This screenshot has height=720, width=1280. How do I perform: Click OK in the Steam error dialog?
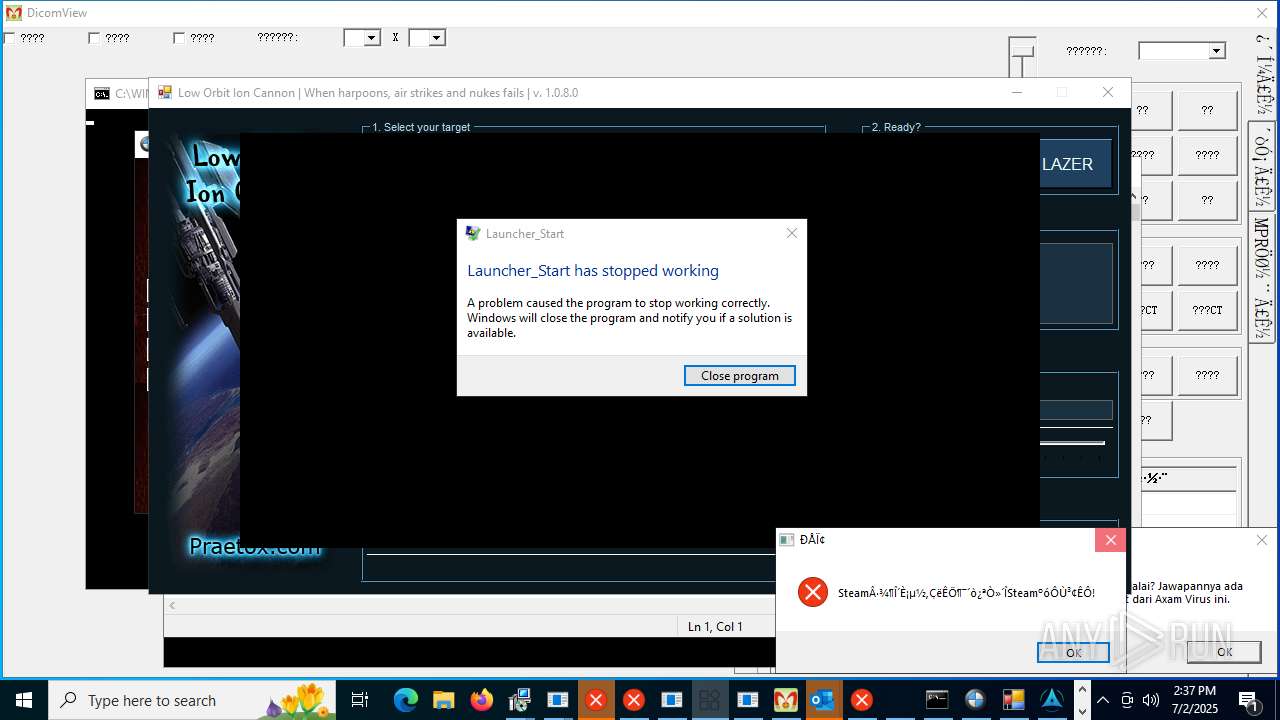[1073, 652]
